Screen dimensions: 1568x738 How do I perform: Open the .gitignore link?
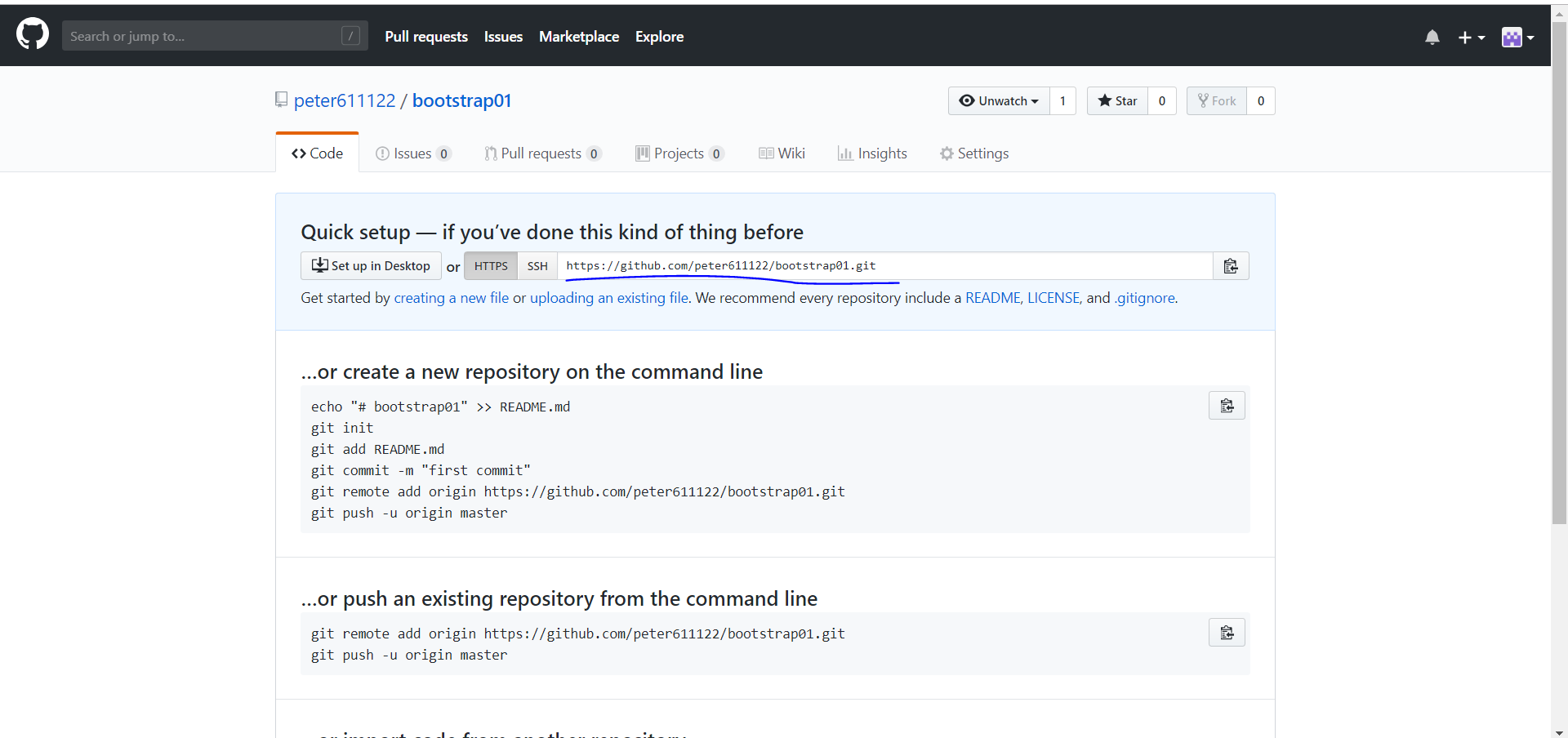(x=1145, y=298)
